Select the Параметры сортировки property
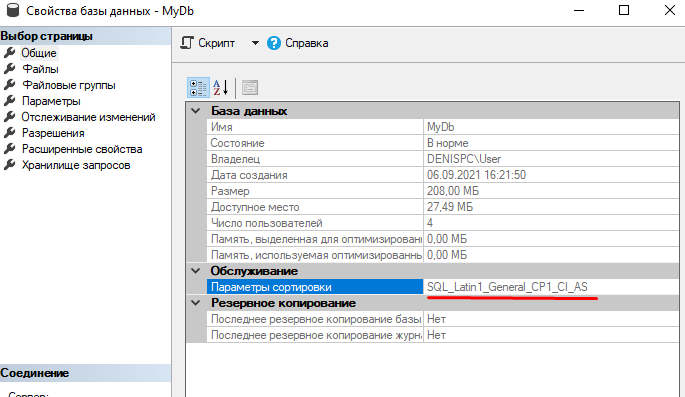This screenshot has width=685, height=397. coord(315,287)
